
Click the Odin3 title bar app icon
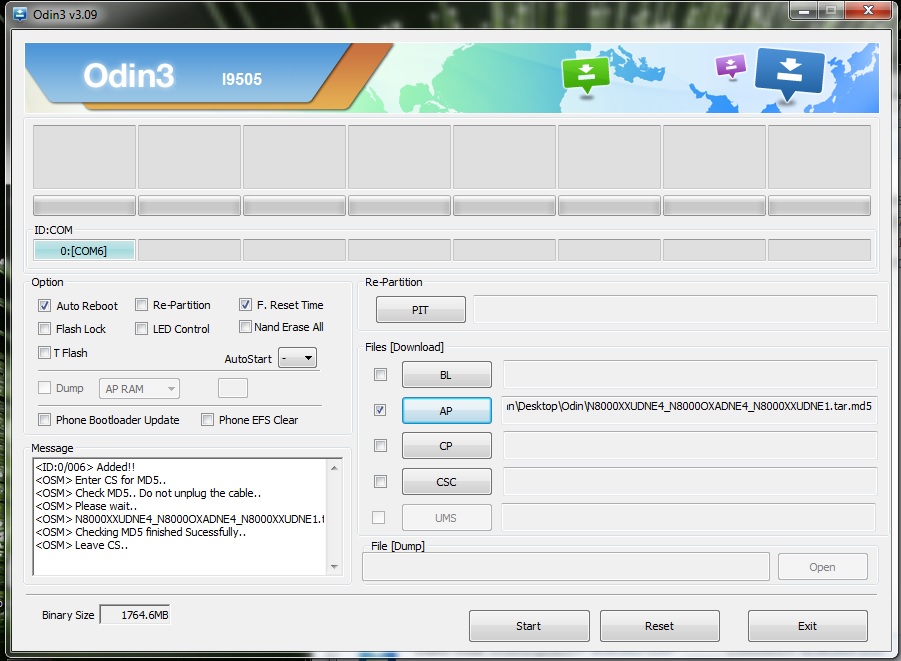(20, 14)
